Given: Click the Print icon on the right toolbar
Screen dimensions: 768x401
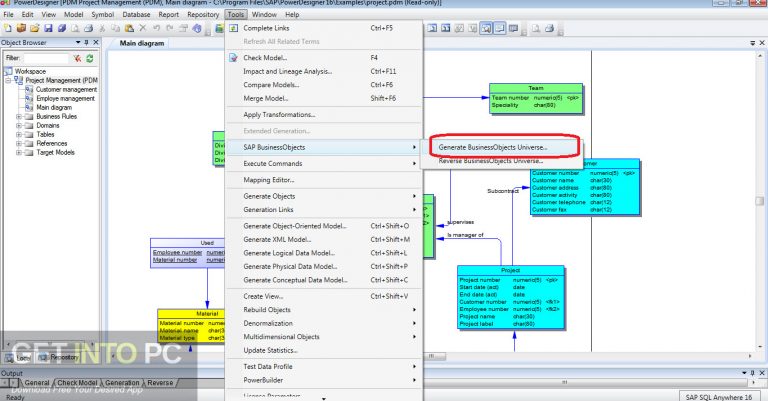Looking at the screenshot, I should [x=550, y=28].
